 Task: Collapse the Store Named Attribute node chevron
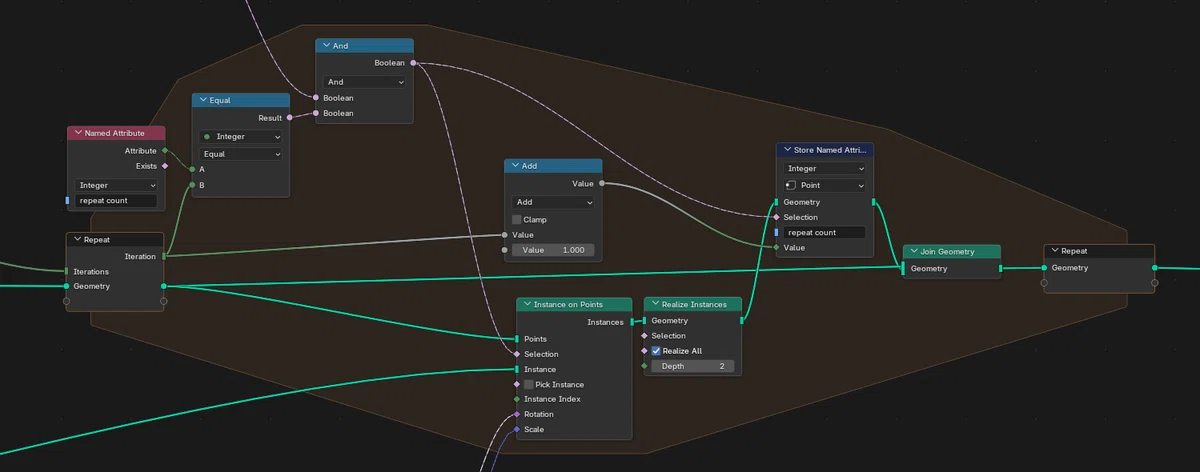pyautogui.click(x=786, y=150)
